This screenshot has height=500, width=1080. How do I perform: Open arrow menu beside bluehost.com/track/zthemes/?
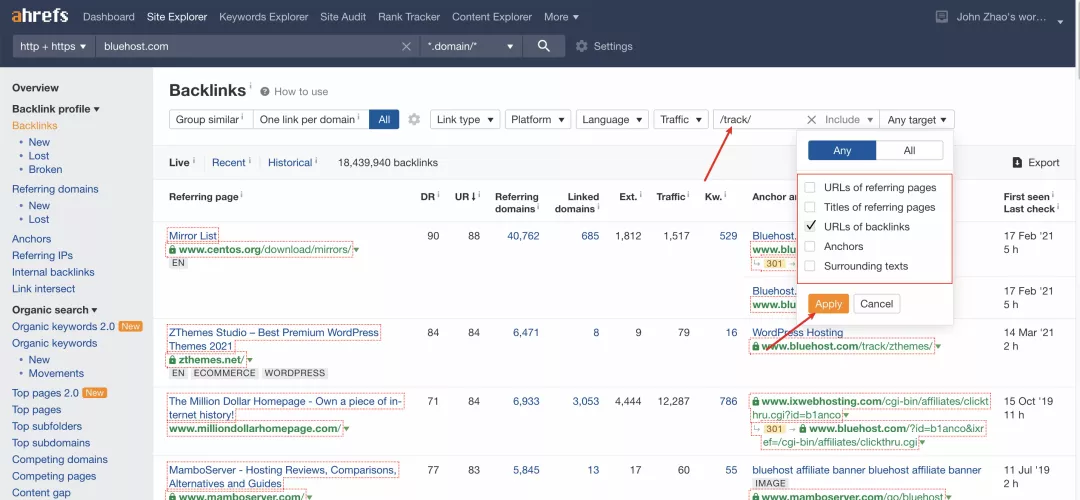tap(938, 346)
